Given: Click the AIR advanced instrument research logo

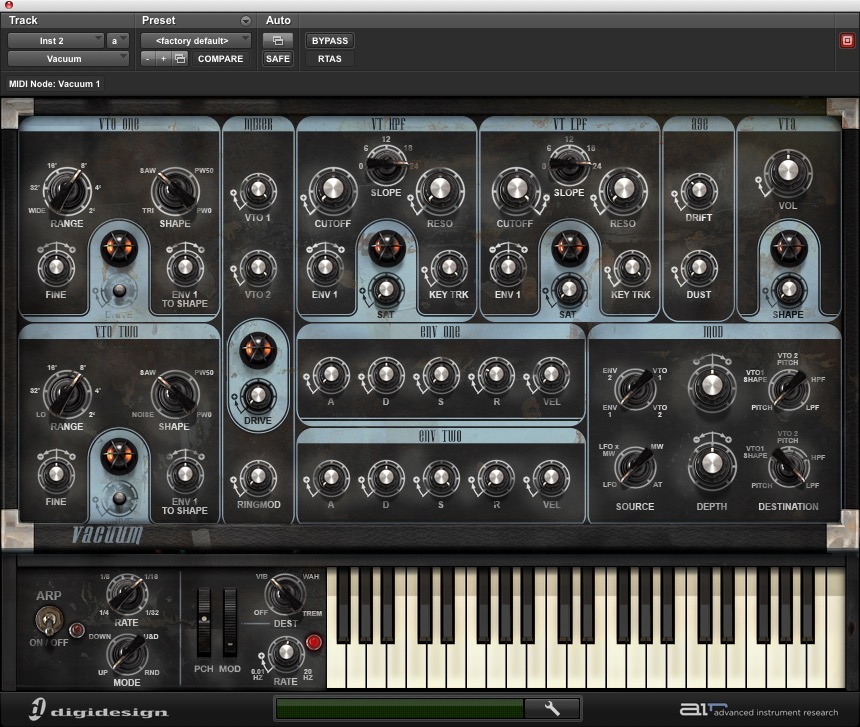Looking at the screenshot, I should point(759,710).
